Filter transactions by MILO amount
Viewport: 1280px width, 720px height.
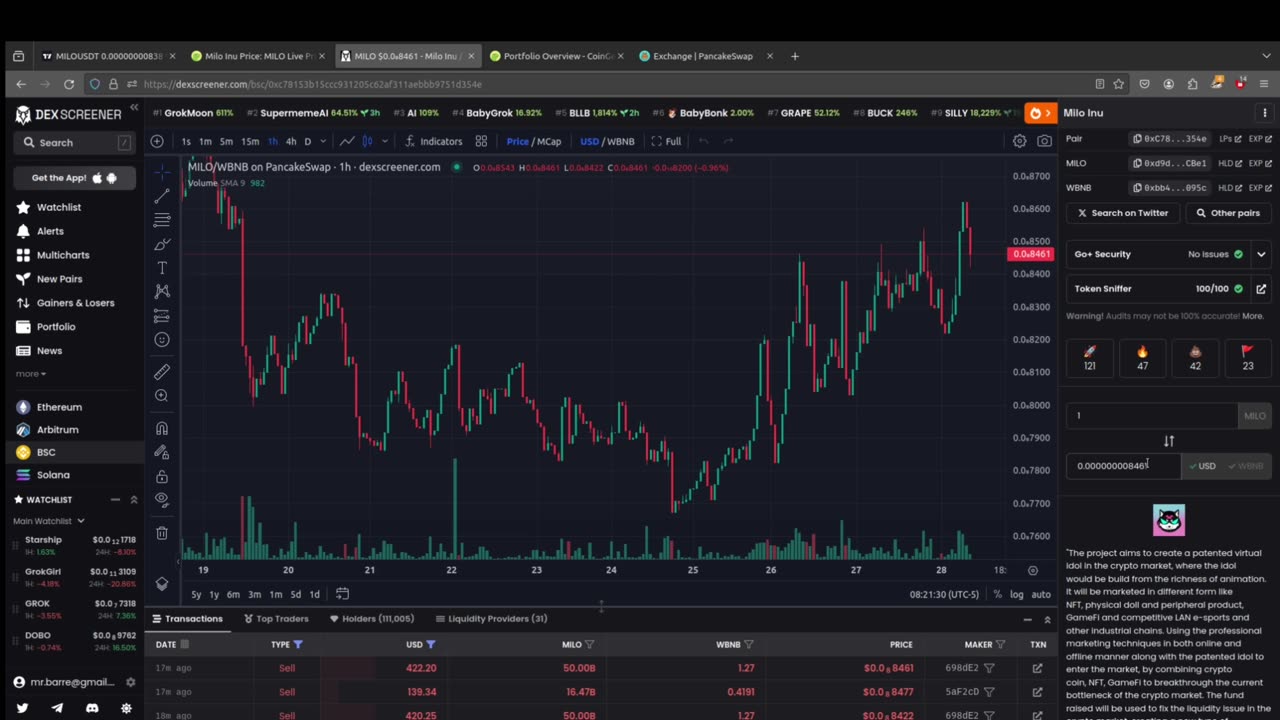pos(590,645)
